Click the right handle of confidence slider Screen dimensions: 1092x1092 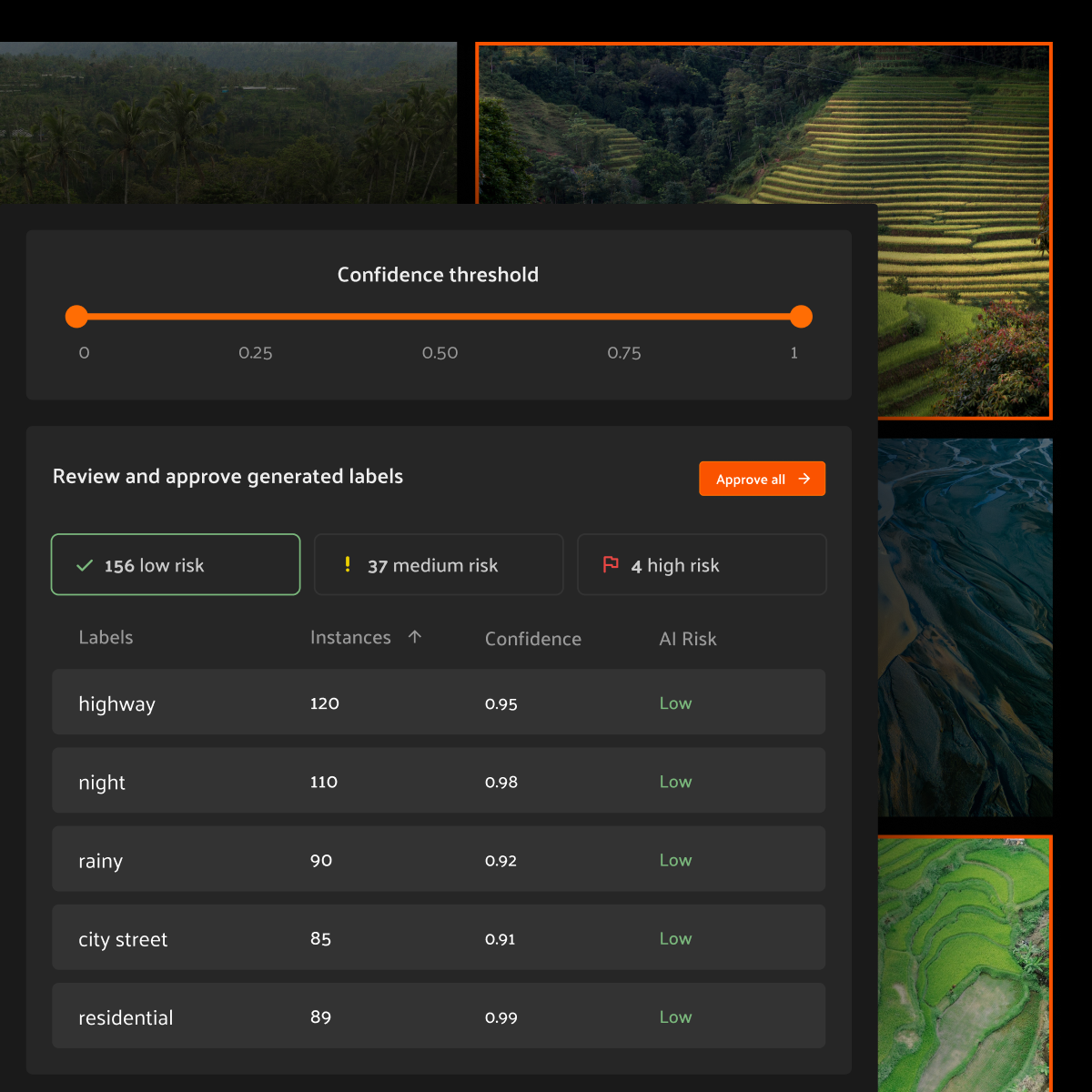(801, 317)
